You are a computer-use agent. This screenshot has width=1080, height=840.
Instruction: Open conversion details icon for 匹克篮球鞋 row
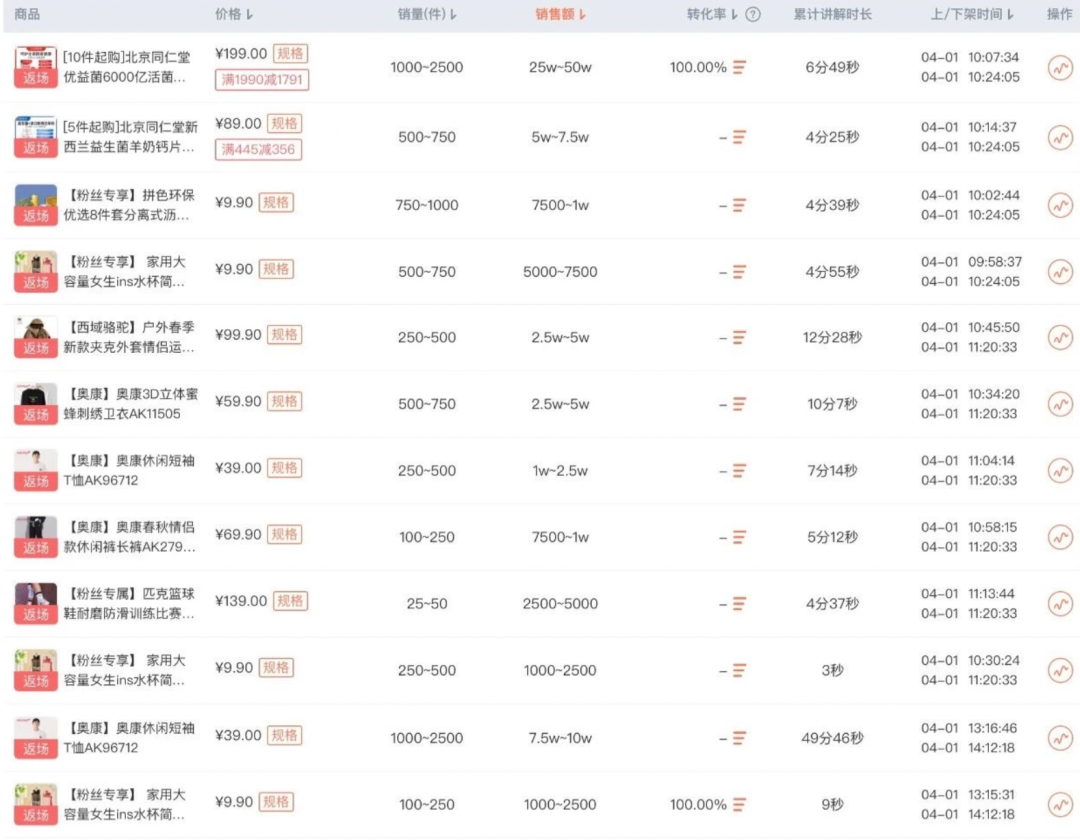[739, 604]
